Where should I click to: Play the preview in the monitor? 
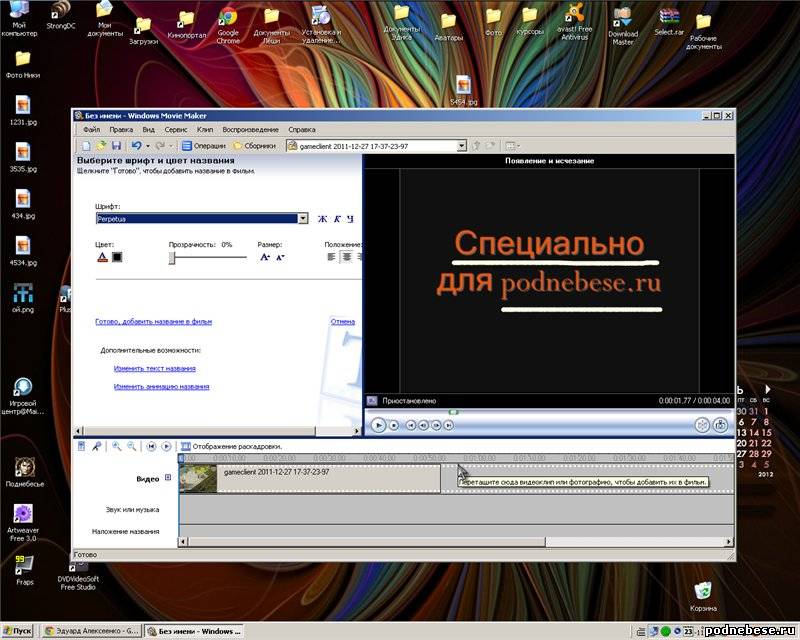pos(378,425)
